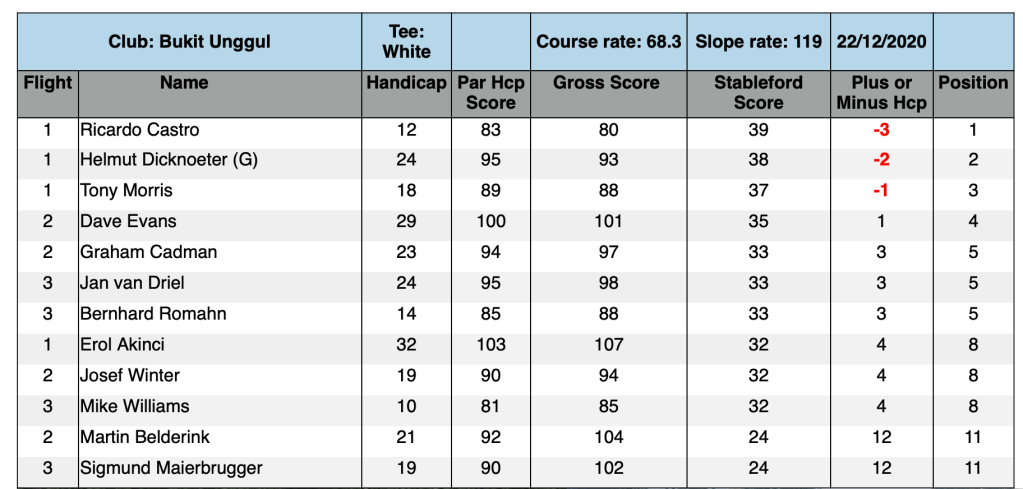This screenshot has height=489, width=1023.
Task: Select the Gross Score column header
Action: pos(607,83)
